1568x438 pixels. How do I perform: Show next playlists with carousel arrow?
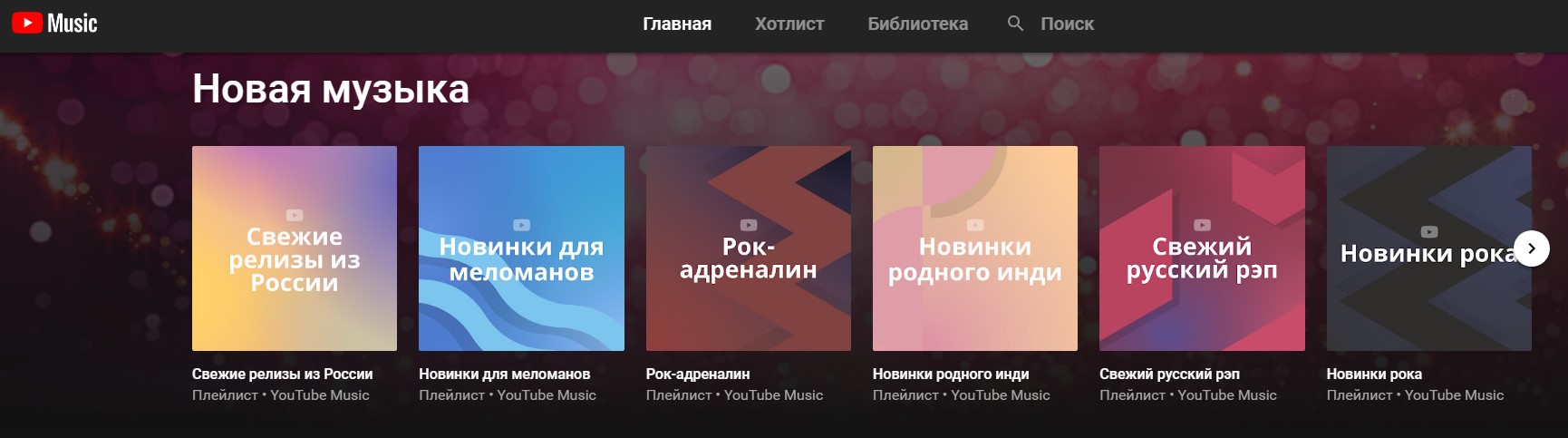click(x=1532, y=248)
